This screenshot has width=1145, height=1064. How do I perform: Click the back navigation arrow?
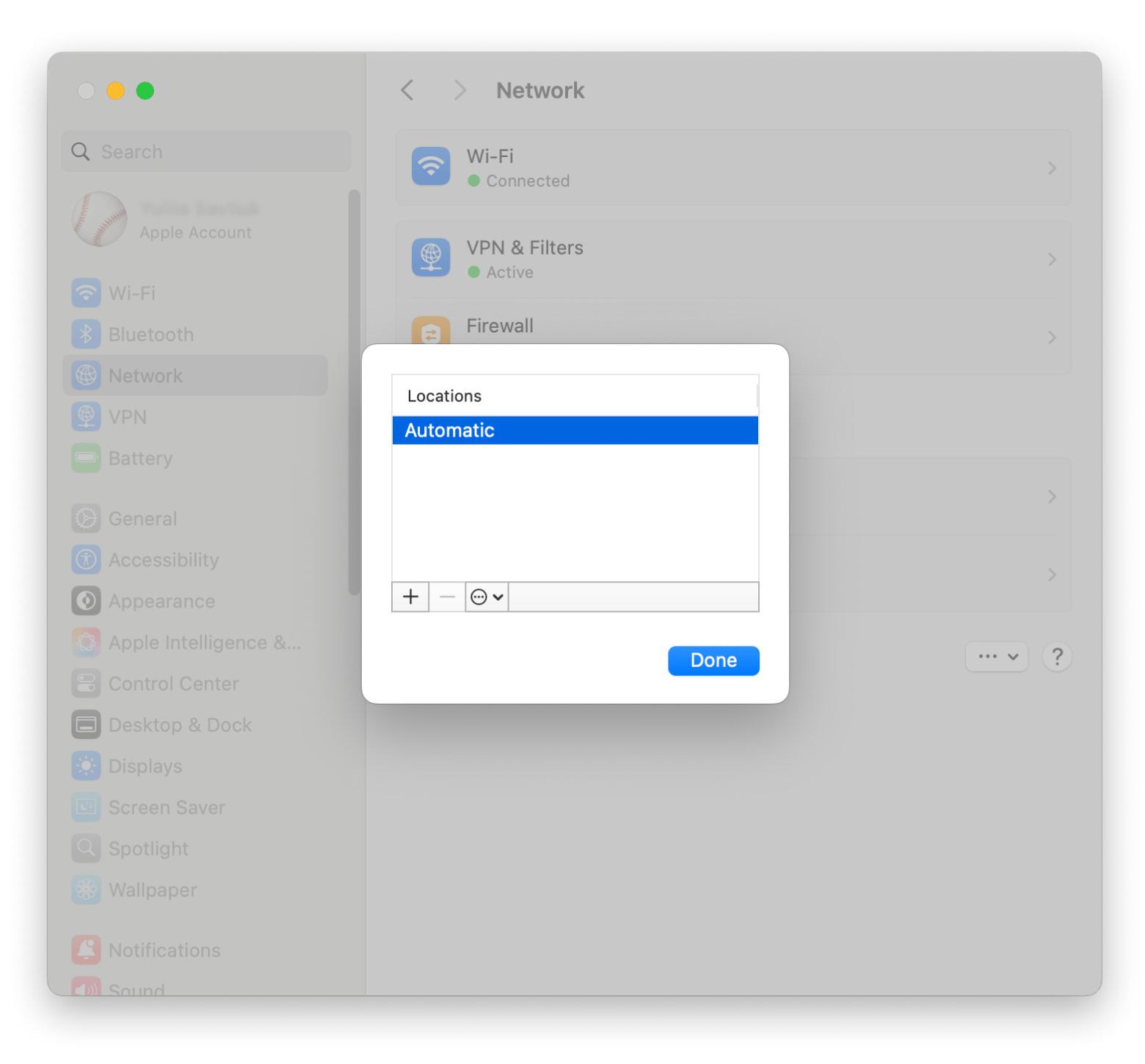coord(408,90)
